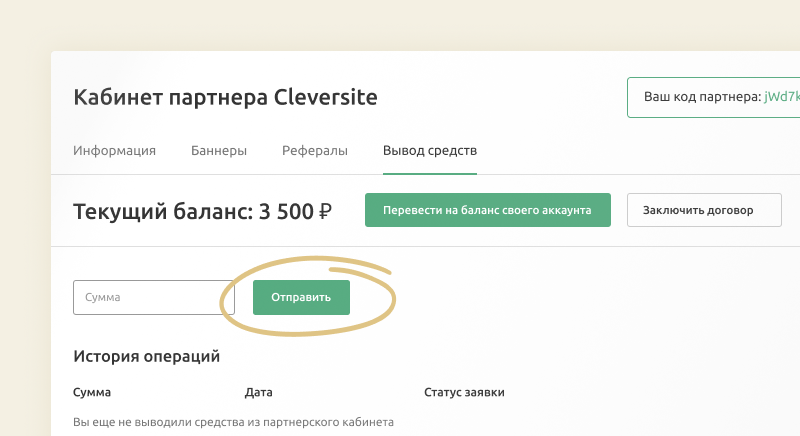
Task: Click the Ваш код партнера label
Action: [x=700, y=98]
